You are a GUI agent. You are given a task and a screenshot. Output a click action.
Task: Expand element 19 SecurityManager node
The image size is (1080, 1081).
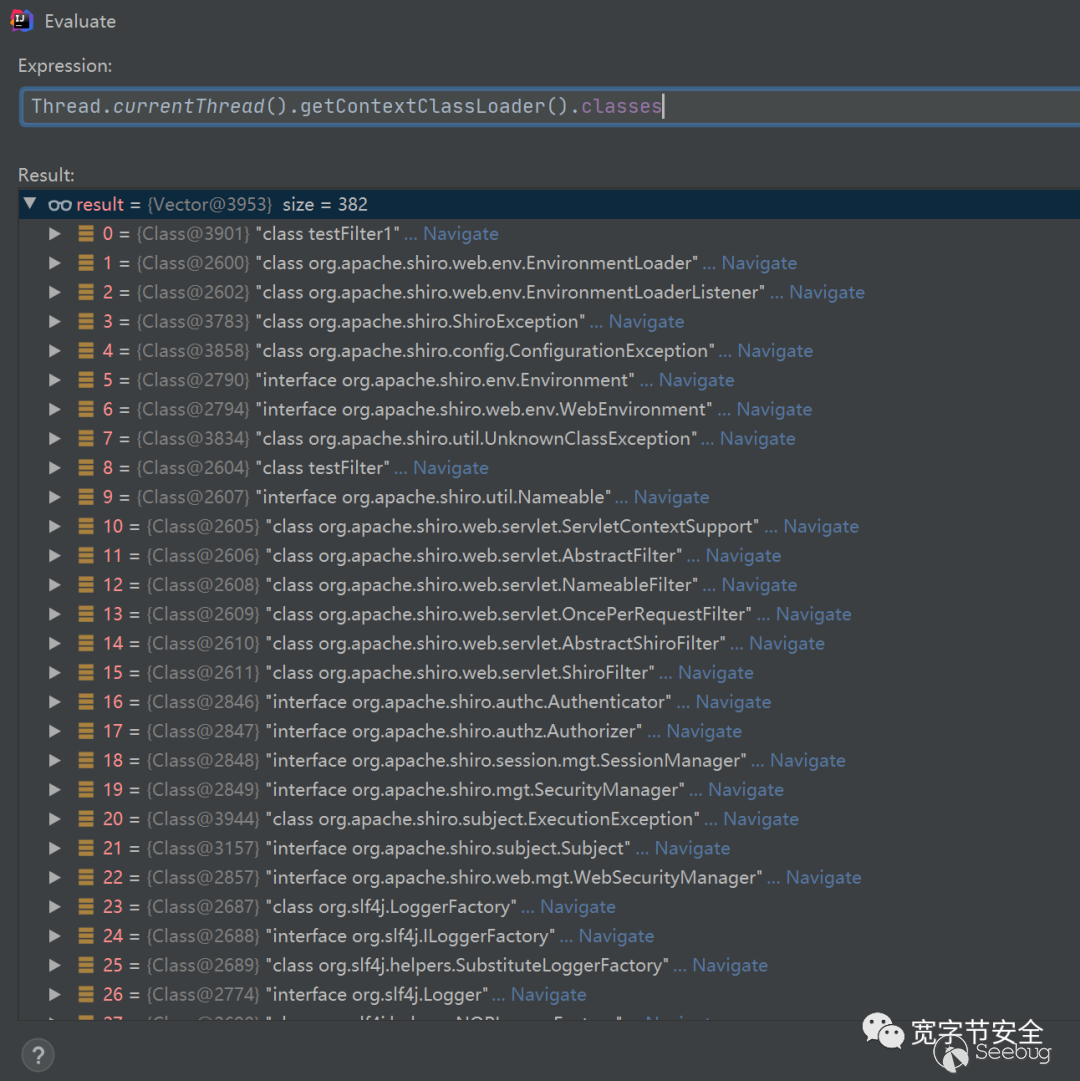point(55,790)
